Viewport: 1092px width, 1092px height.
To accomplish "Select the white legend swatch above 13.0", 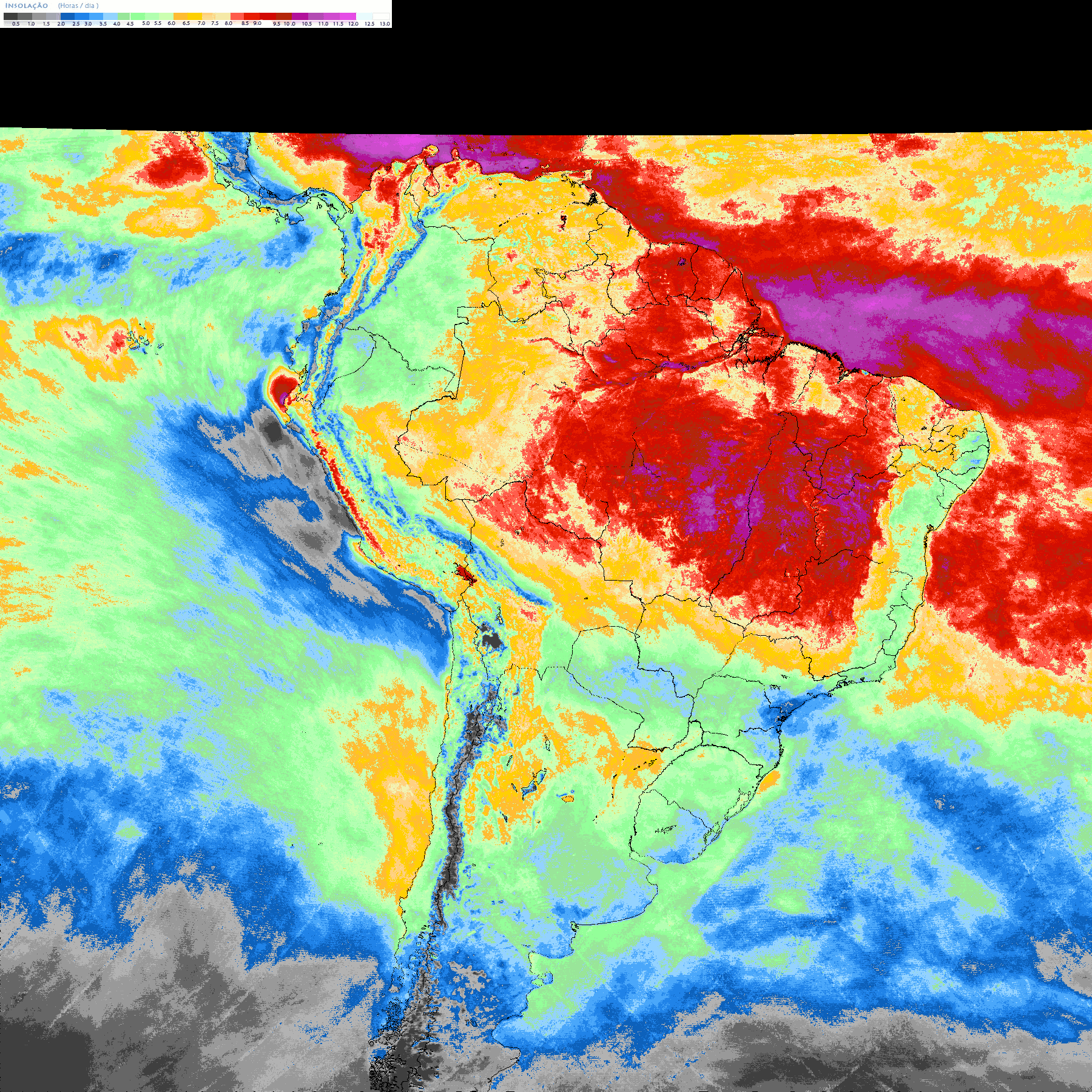I will [381, 16].
